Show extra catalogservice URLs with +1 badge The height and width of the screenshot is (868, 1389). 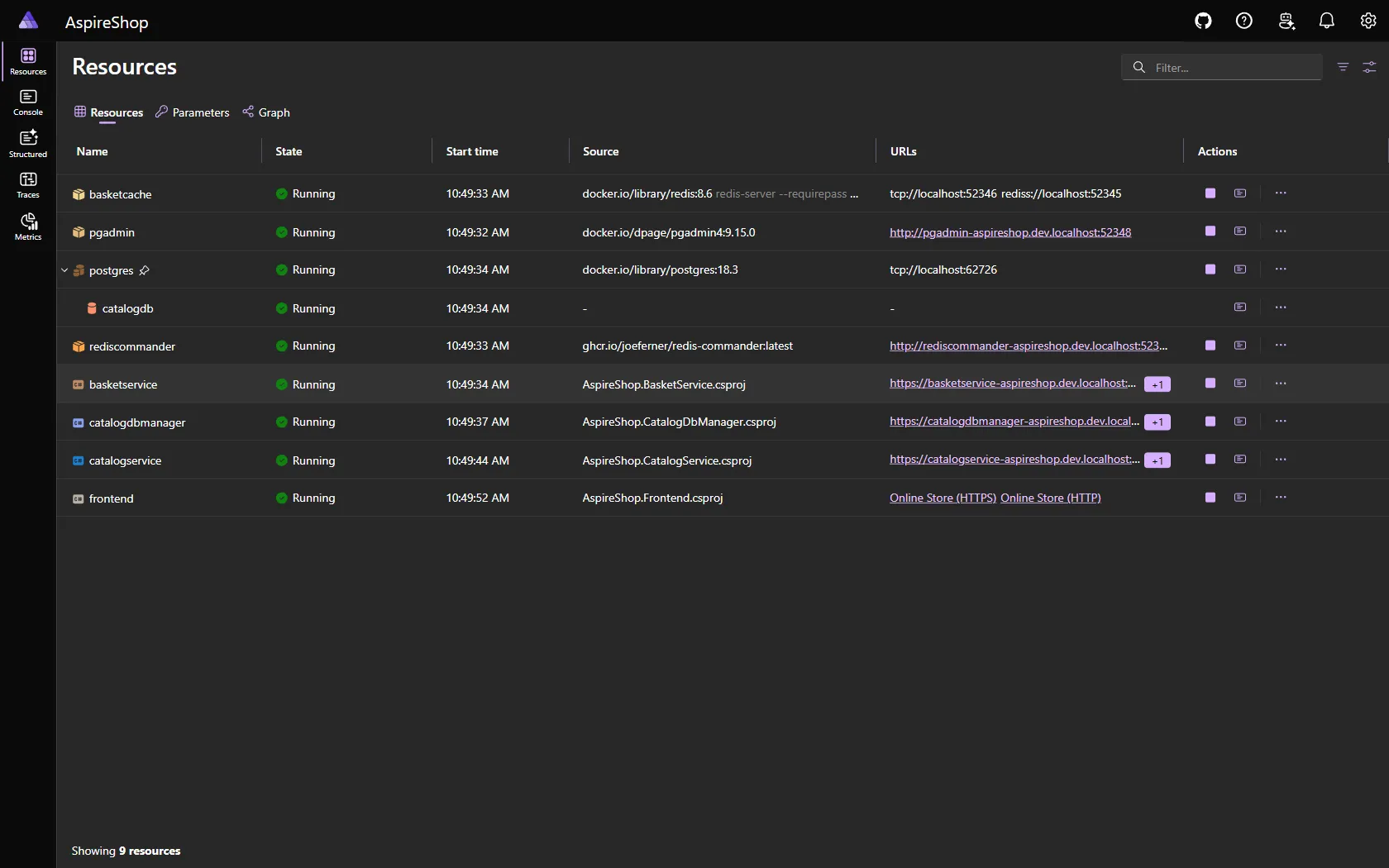(x=1157, y=460)
